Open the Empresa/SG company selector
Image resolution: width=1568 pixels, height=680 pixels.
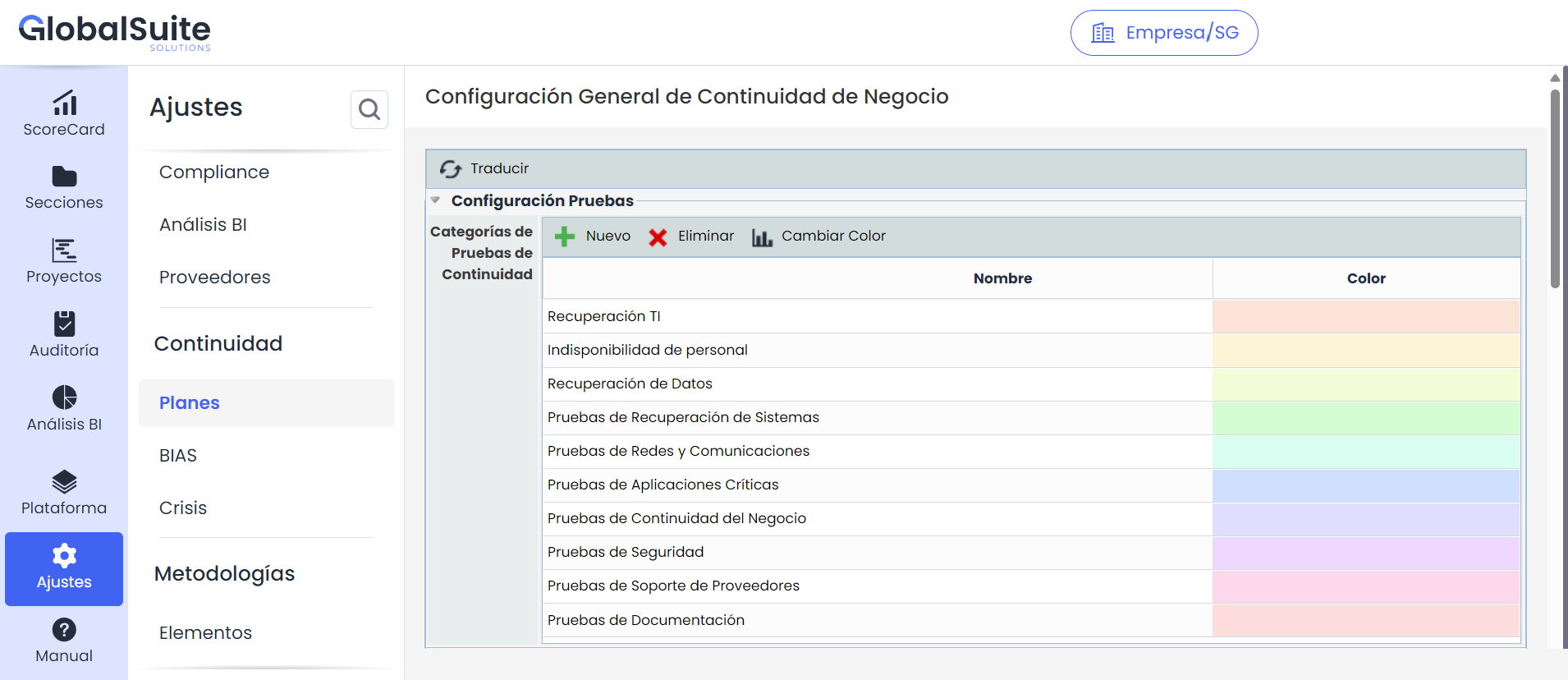coord(1163,33)
